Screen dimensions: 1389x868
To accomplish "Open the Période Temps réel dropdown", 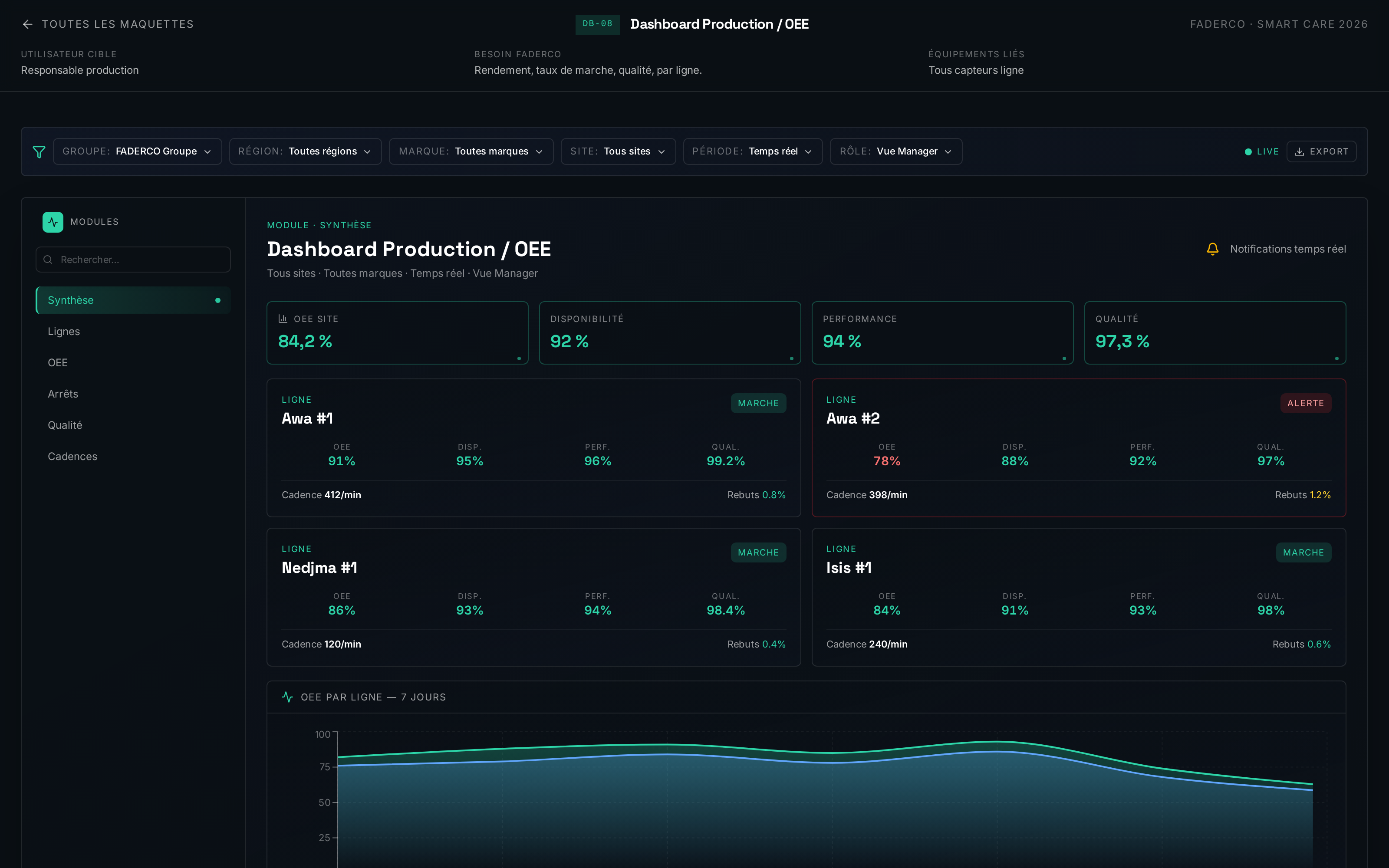I will coord(753,151).
